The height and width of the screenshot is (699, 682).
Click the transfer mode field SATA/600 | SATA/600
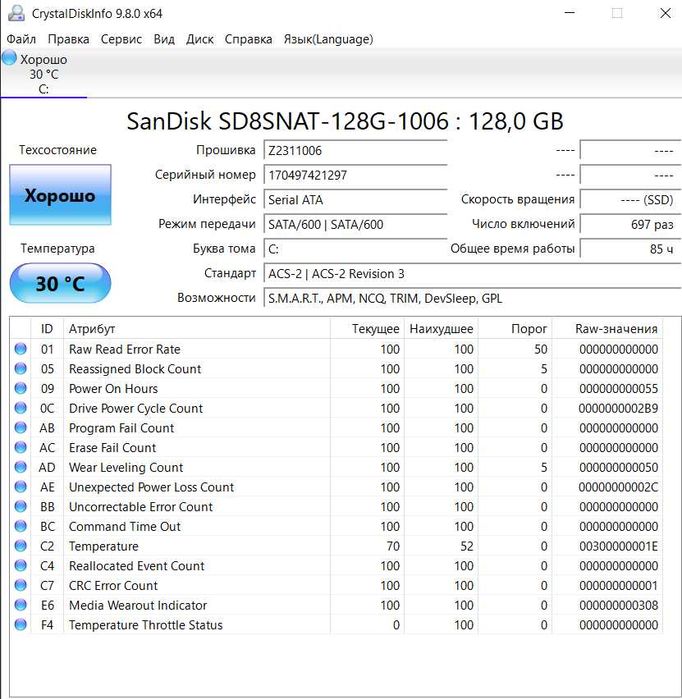coord(355,224)
